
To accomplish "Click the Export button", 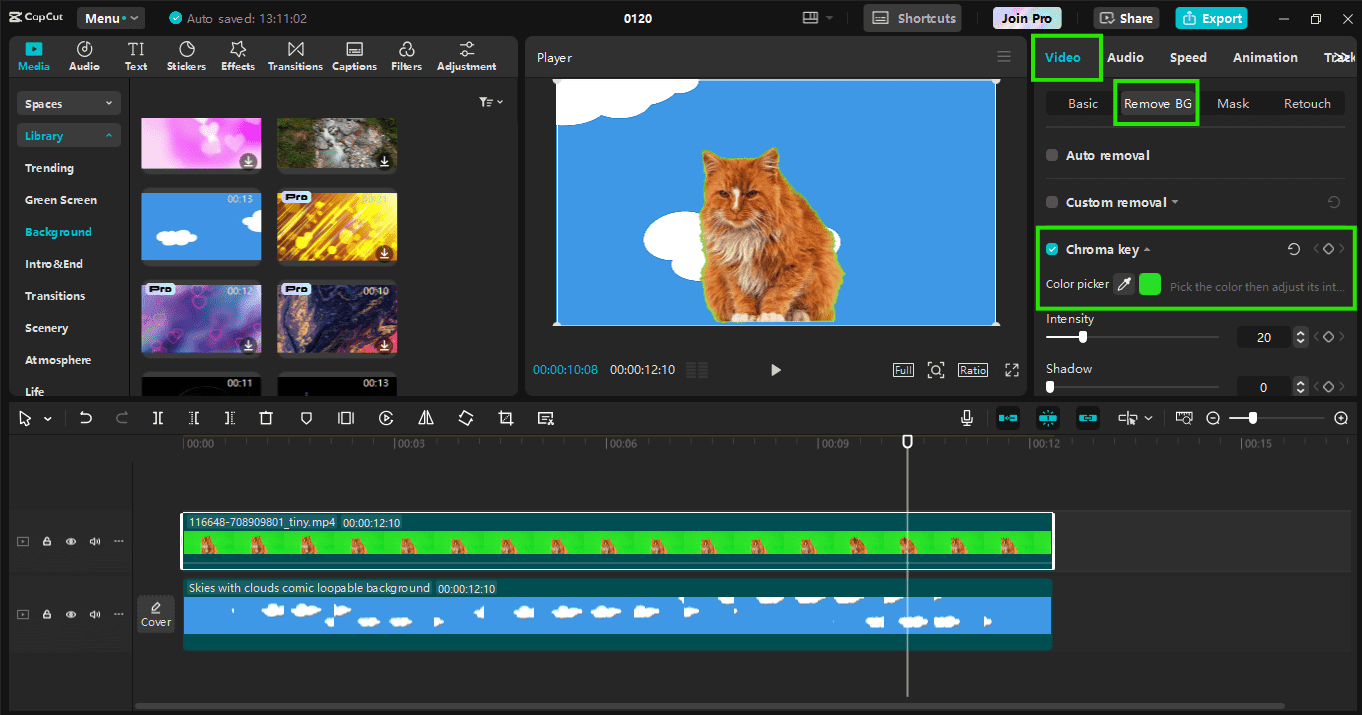I will [x=1211, y=18].
